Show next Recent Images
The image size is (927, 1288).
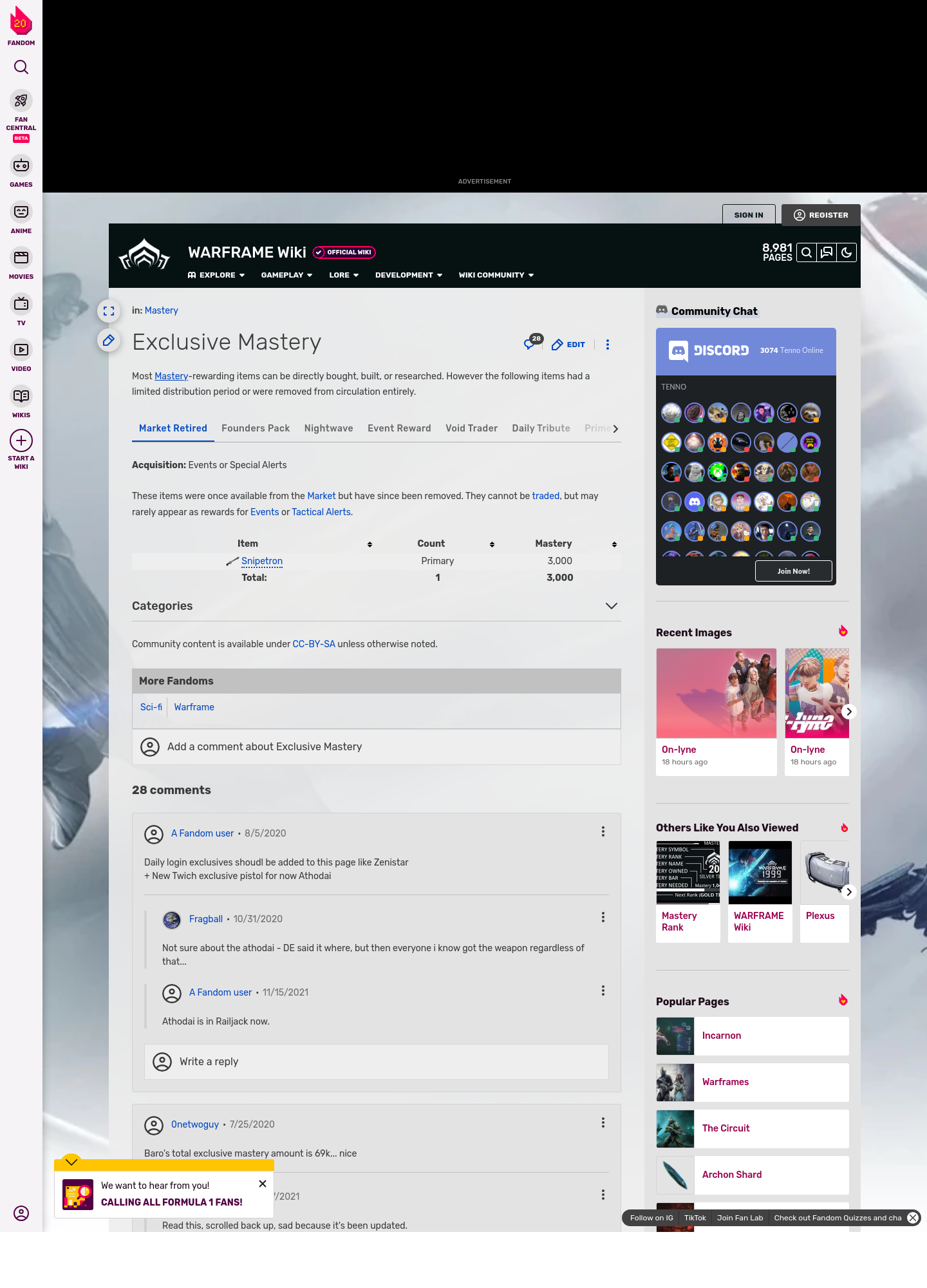point(849,712)
